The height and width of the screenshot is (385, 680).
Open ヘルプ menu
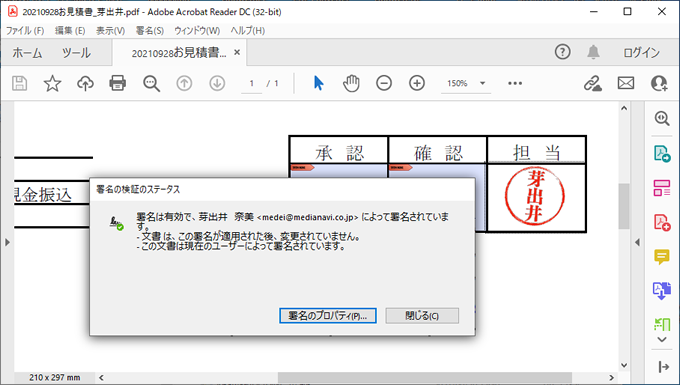[x=248, y=31]
